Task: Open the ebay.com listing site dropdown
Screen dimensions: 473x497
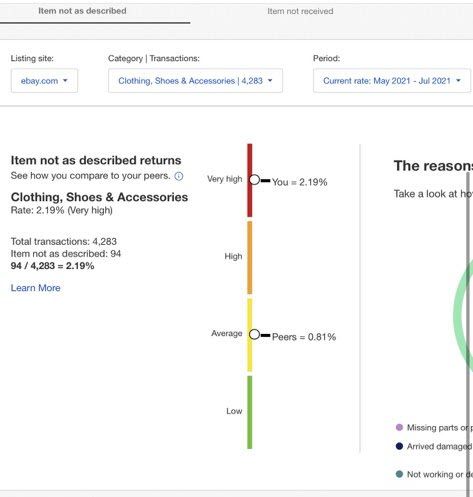Action: tap(44, 81)
